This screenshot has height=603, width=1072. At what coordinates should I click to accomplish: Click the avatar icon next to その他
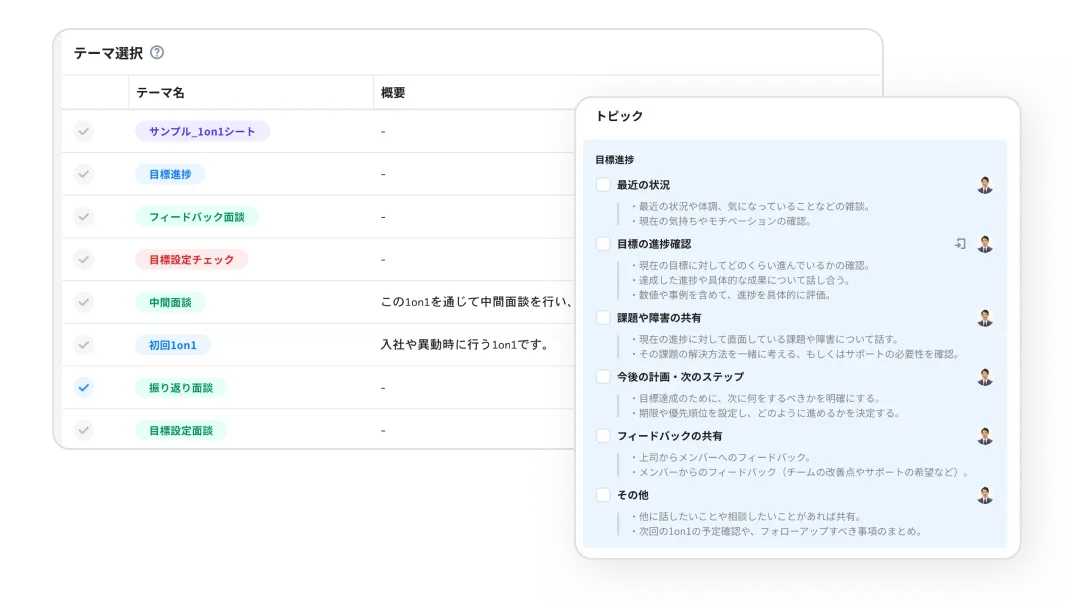(x=988, y=495)
